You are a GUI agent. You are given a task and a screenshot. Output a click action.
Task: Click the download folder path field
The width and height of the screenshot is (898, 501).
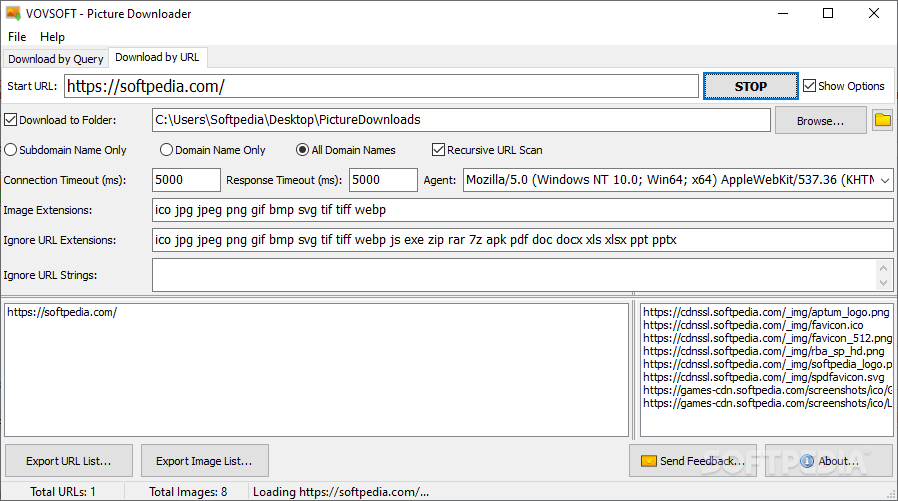(x=461, y=120)
